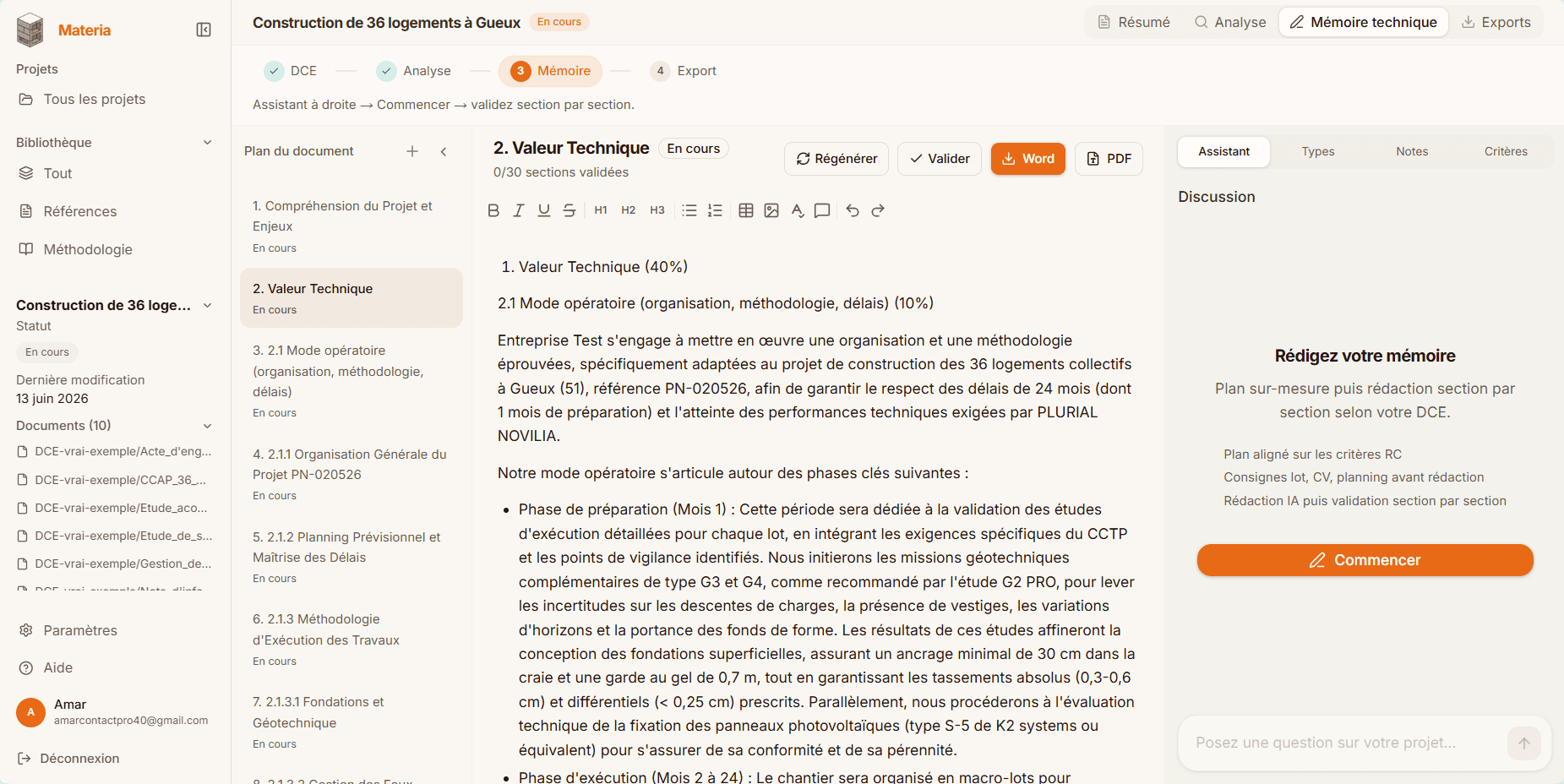The height and width of the screenshot is (784, 1564).
Task: Toggle bold formatting in editor toolbar
Action: pyautogui.click(x=493, y=210)
